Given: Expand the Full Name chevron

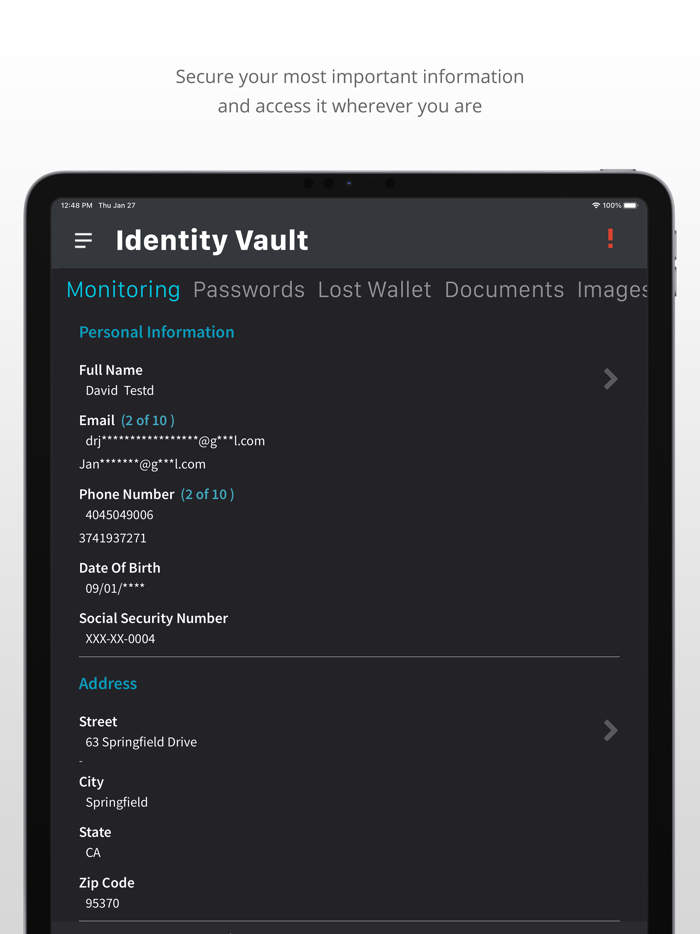Looking at the screenshot, I should 611,379.
